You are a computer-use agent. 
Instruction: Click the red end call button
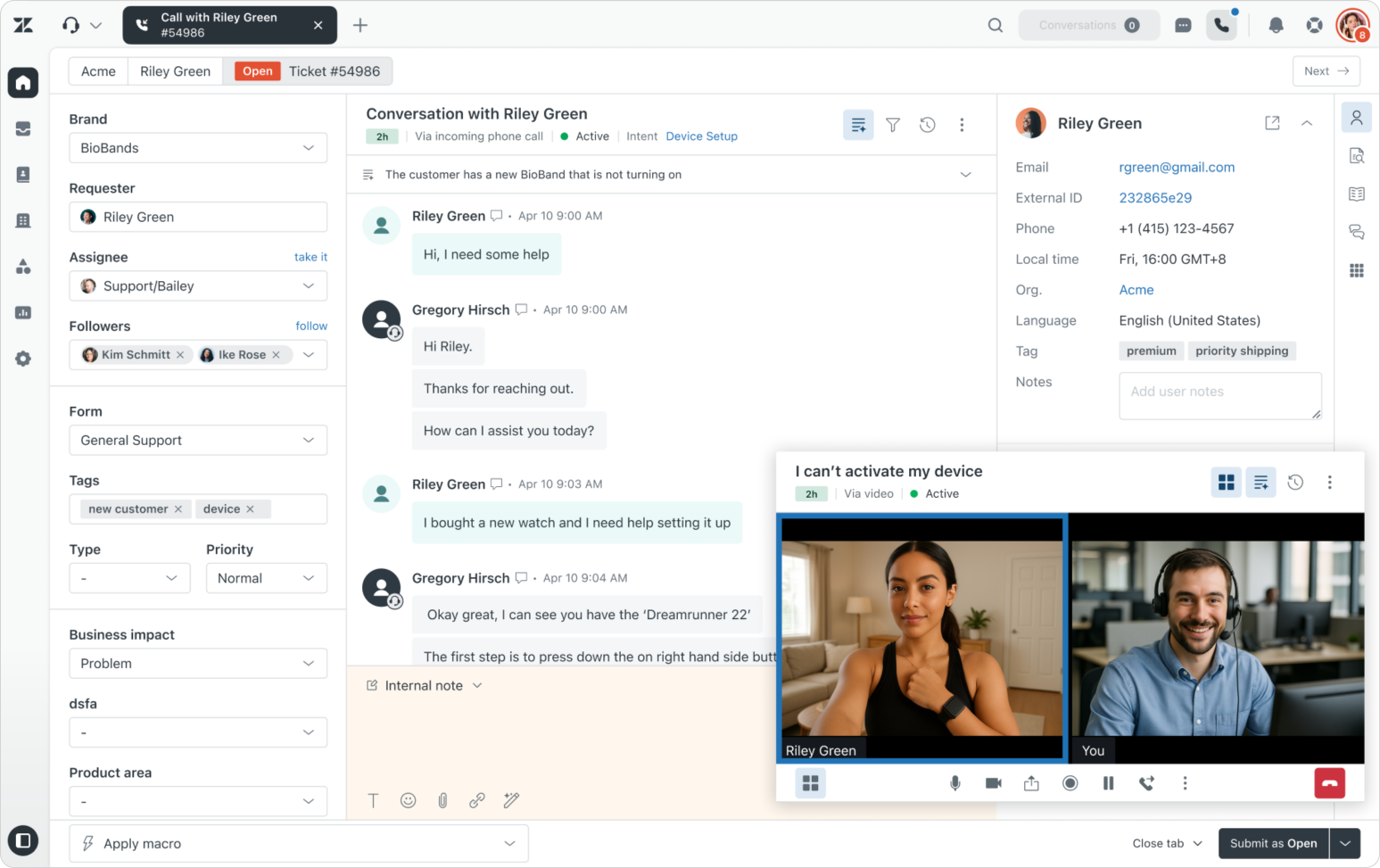(x=1329, y=783)
